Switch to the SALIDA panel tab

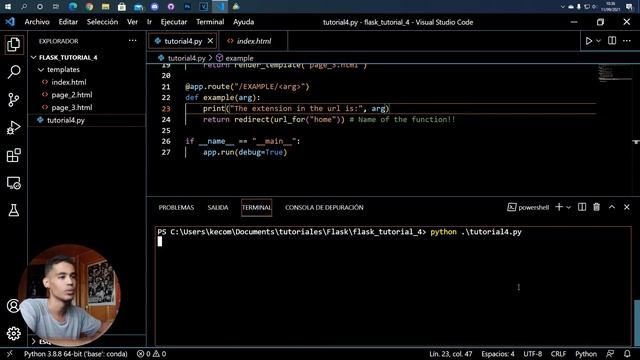218,207
